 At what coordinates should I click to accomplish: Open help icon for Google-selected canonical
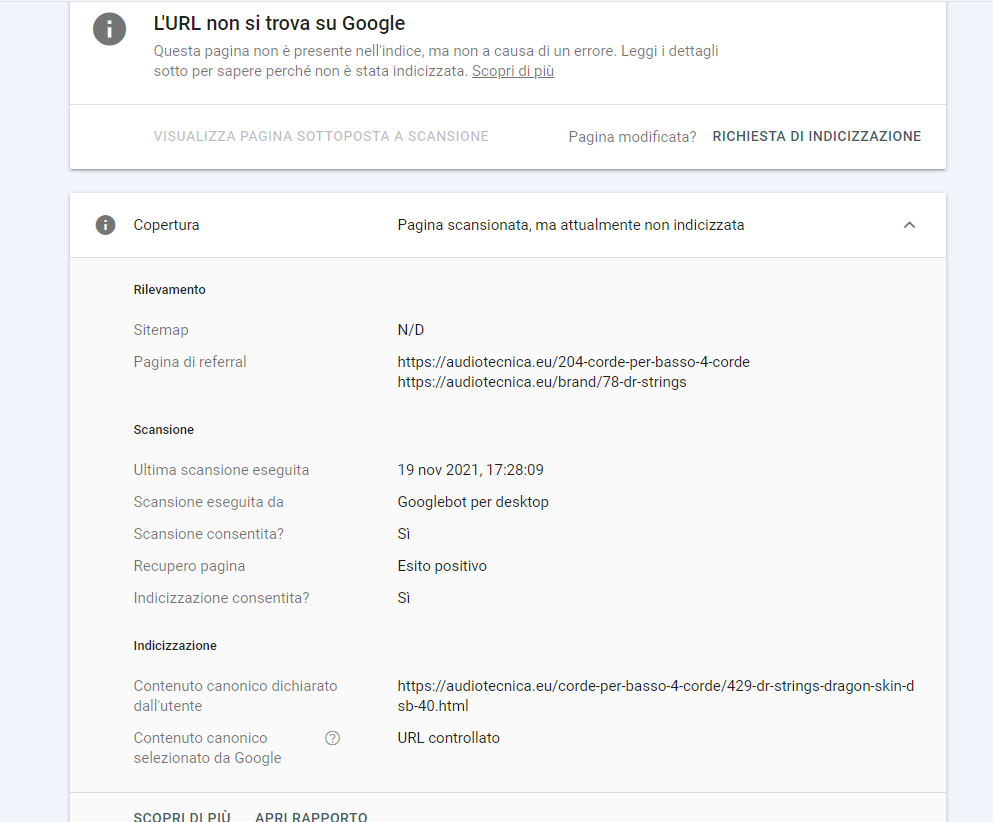tap(332, 738)
